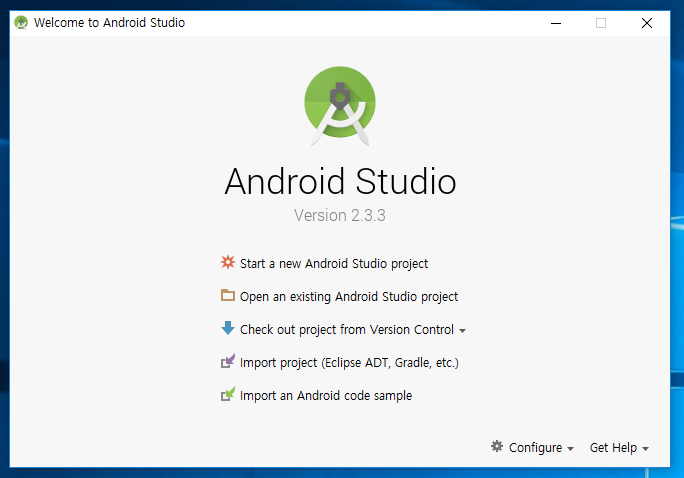The height and width of the screenshot is (478, 684).
Task: Click the Configure gear icon
Action: 497,446
